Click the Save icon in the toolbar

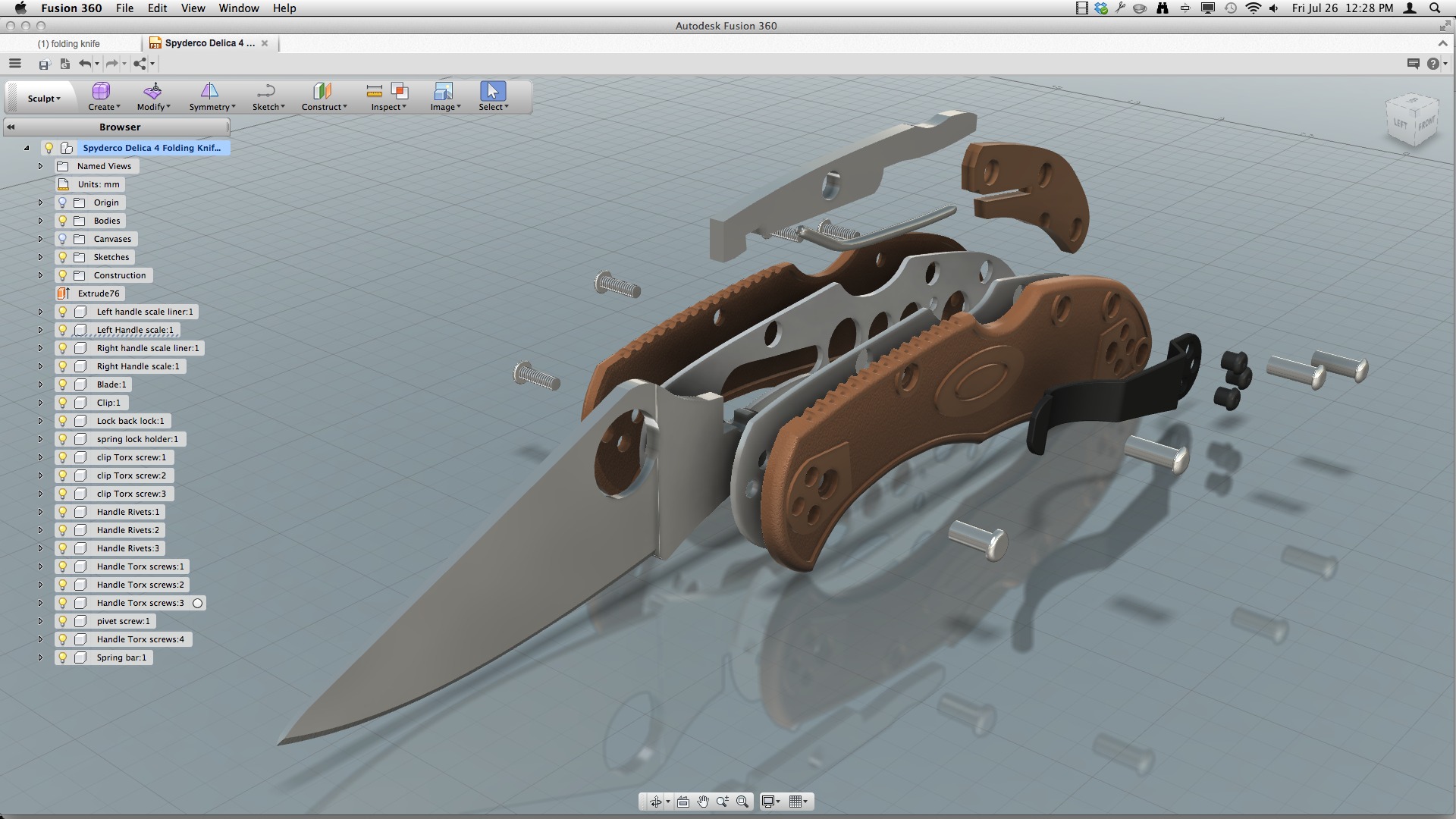(x=43, y=64)
